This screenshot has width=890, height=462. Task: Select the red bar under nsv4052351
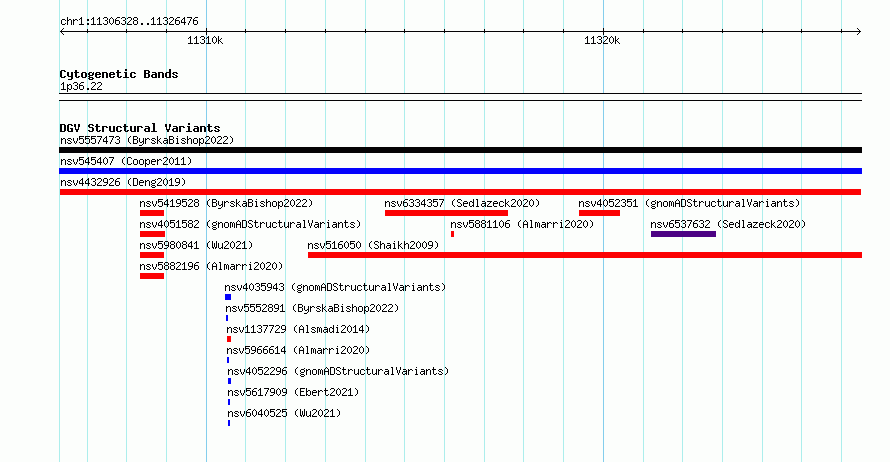[x=599, y=213]
